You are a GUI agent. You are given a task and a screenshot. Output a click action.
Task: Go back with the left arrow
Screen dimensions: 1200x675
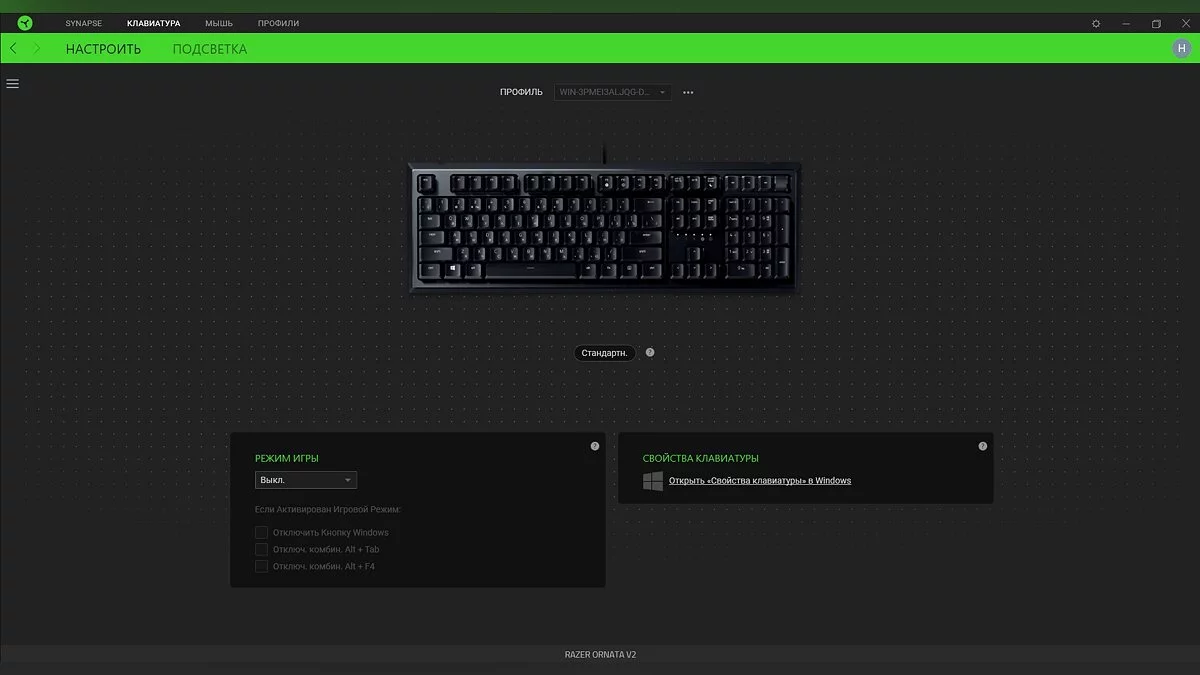tap(13, 48)
